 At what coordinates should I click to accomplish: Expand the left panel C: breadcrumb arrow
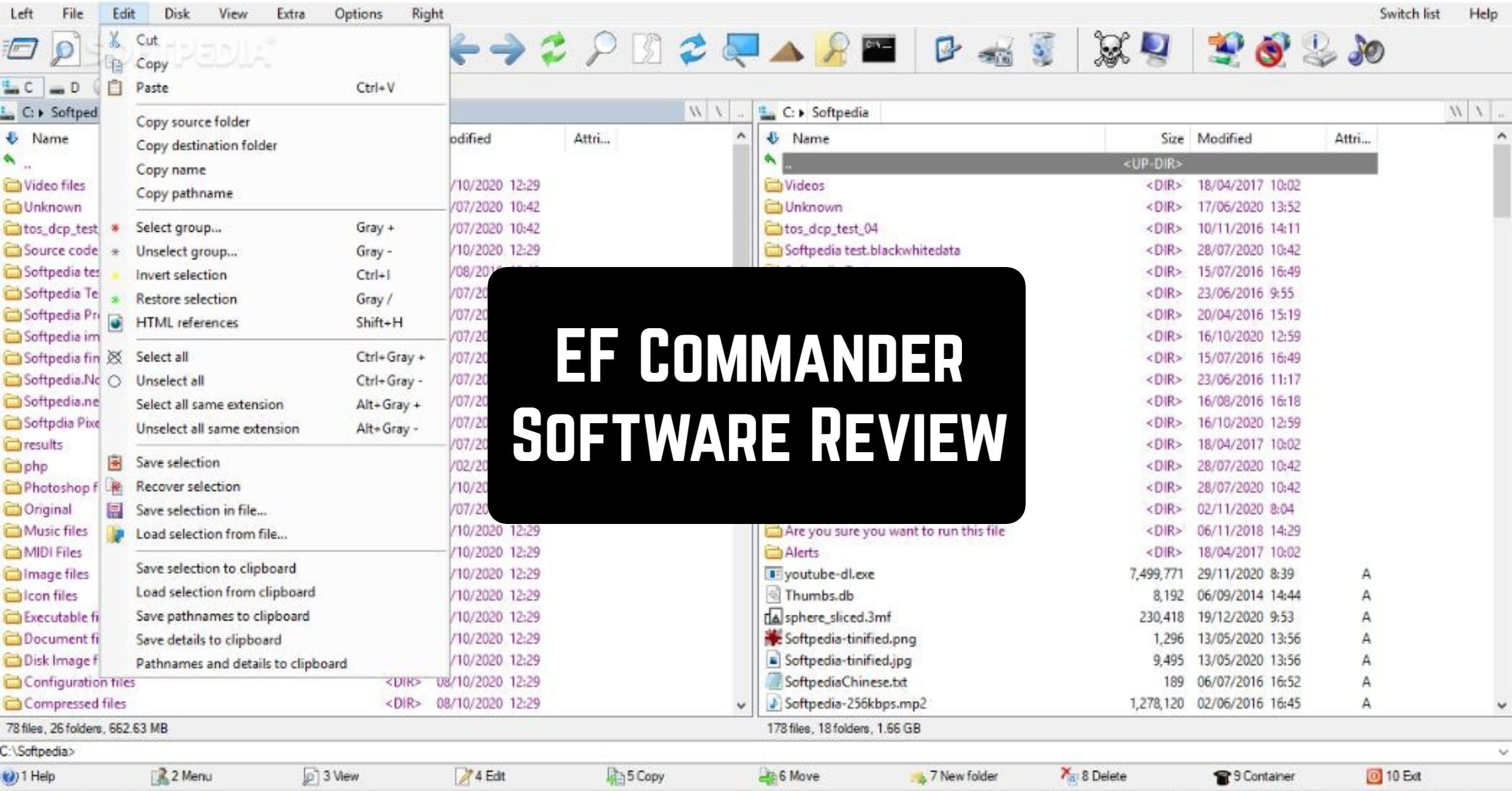pos(40,113)
